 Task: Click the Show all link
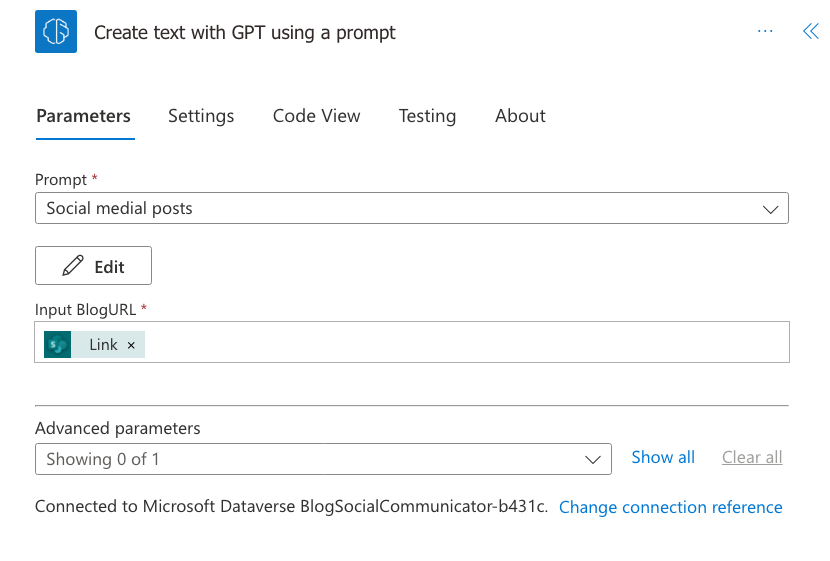tap(663, 457)
